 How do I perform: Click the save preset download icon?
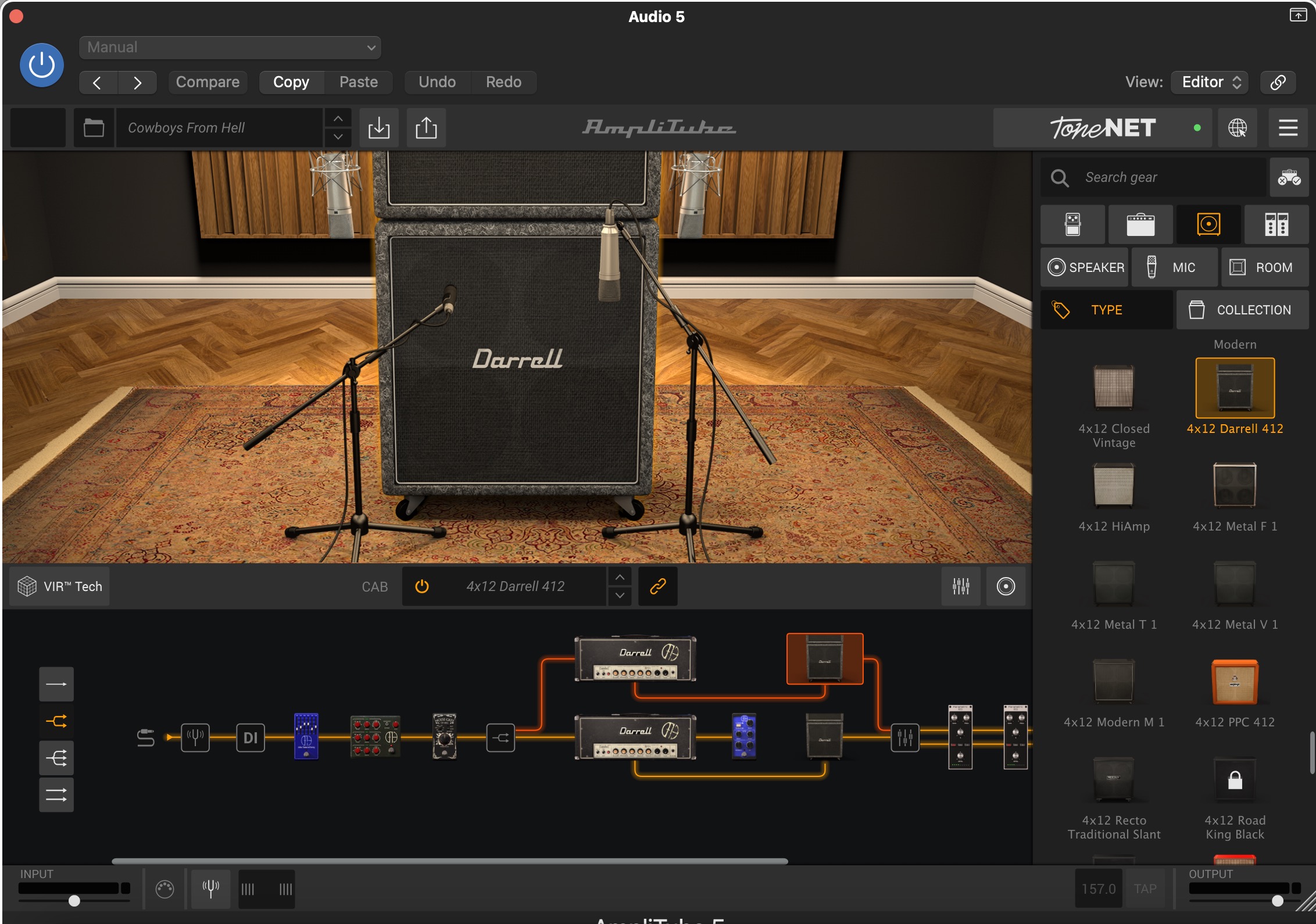tap(379, 127)
